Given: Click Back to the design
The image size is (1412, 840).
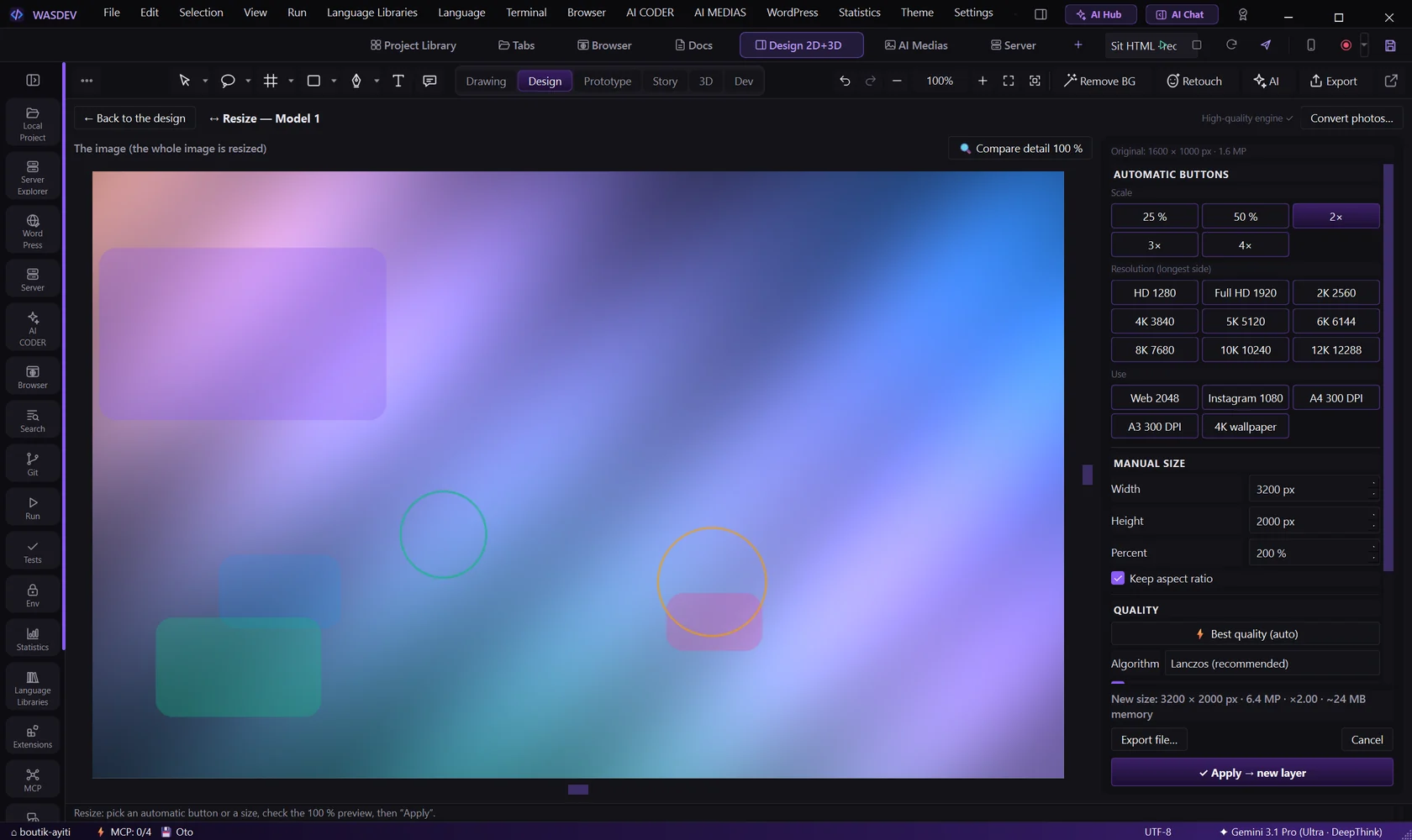Looking at the screenshot, I should click(x=134, y=118).
